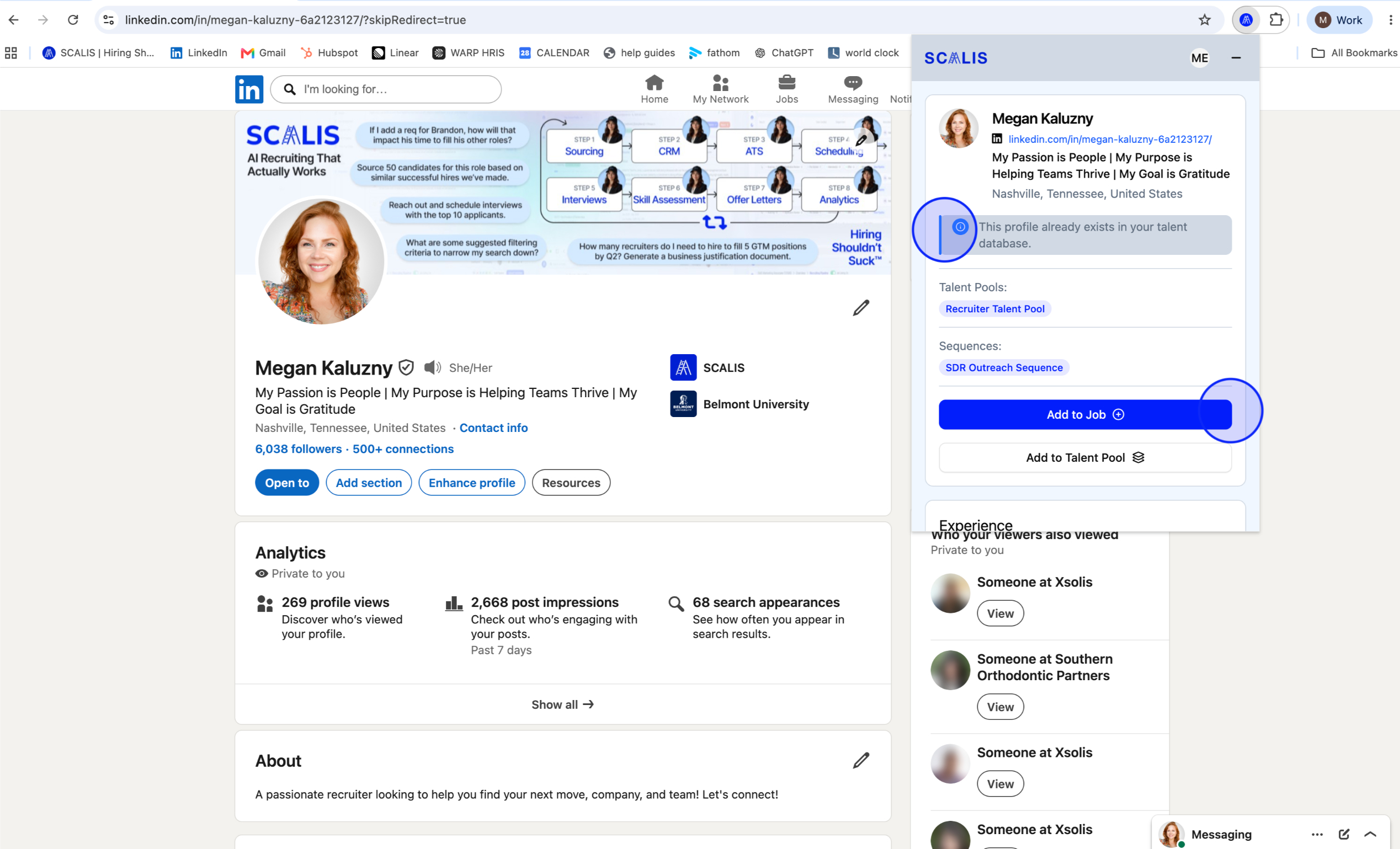The image size is (1400, 849).
Task: Open Contact info link
Action: 493,428
